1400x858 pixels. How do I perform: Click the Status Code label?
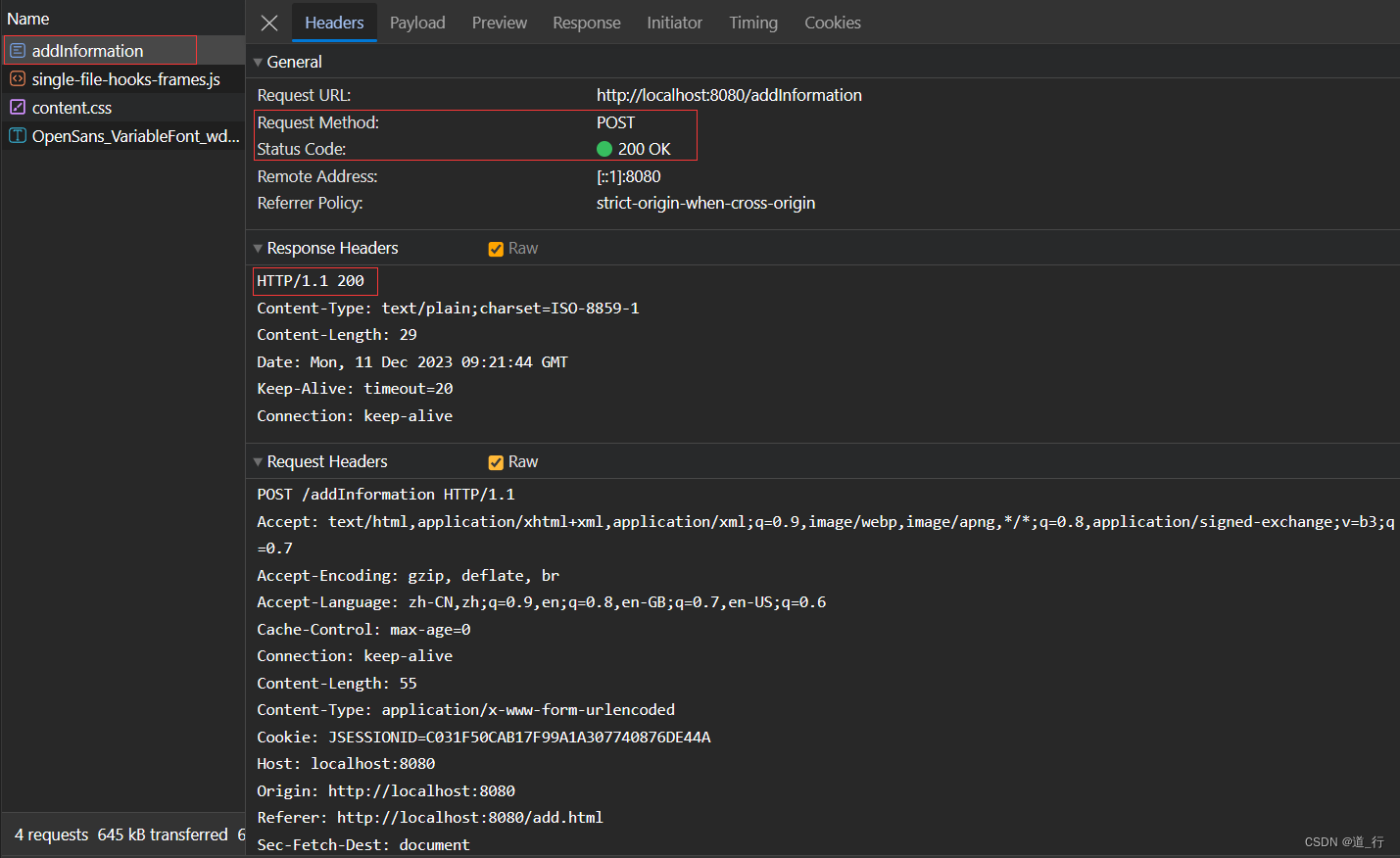coord(302,149)
